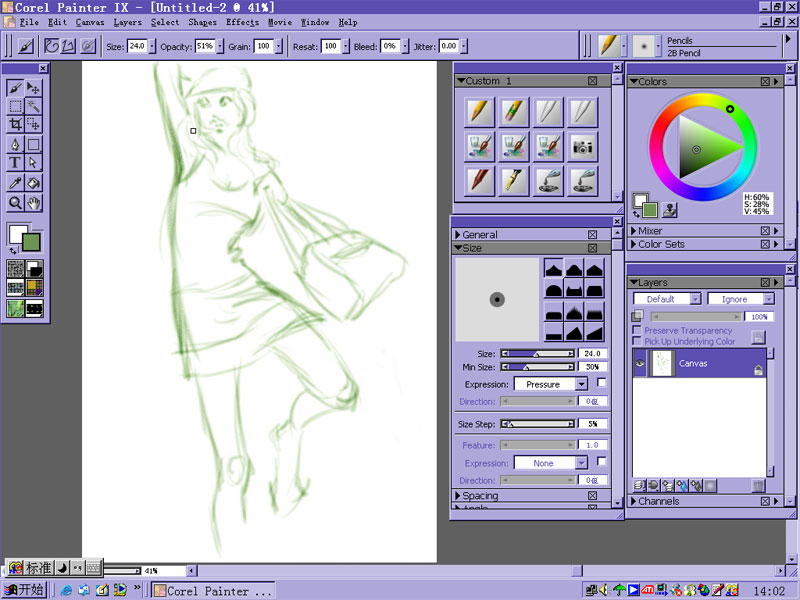Toggle Canvas layer visibility eye
The width and height of the screenshot is (800, 600).
click(x=640, y=363)
